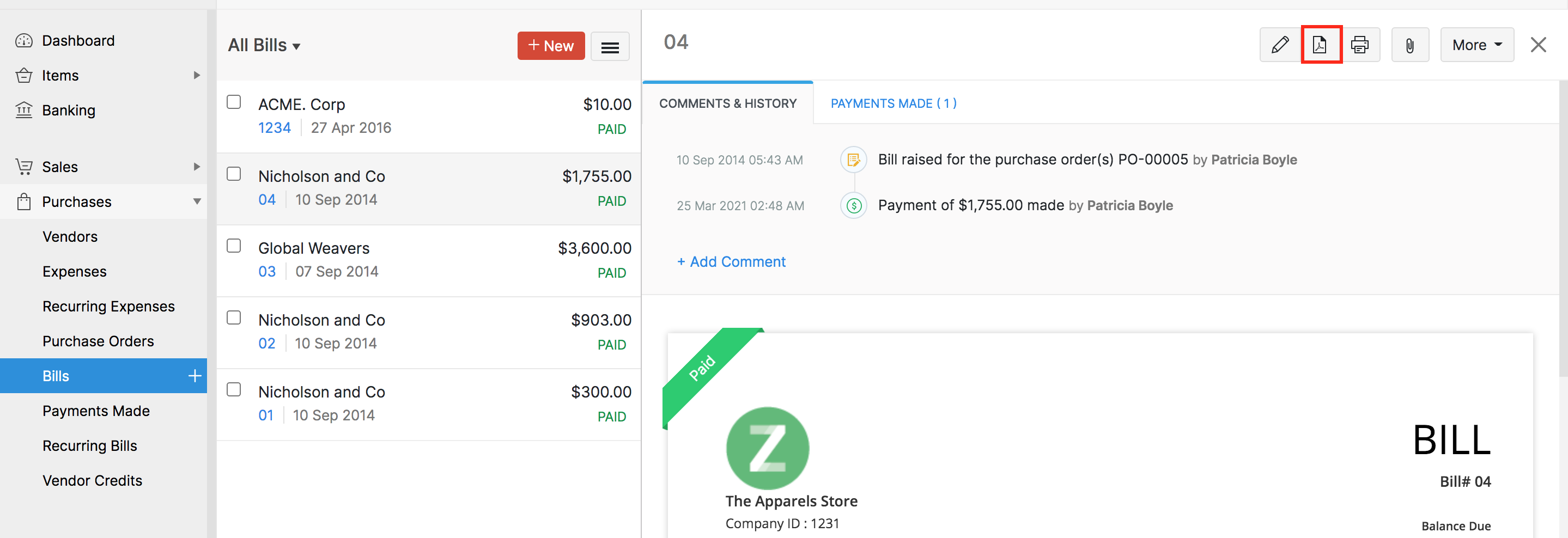The image size is (1568, 538).
Task: Click the pencil edit icon
Action: (x=1279, y=45)
